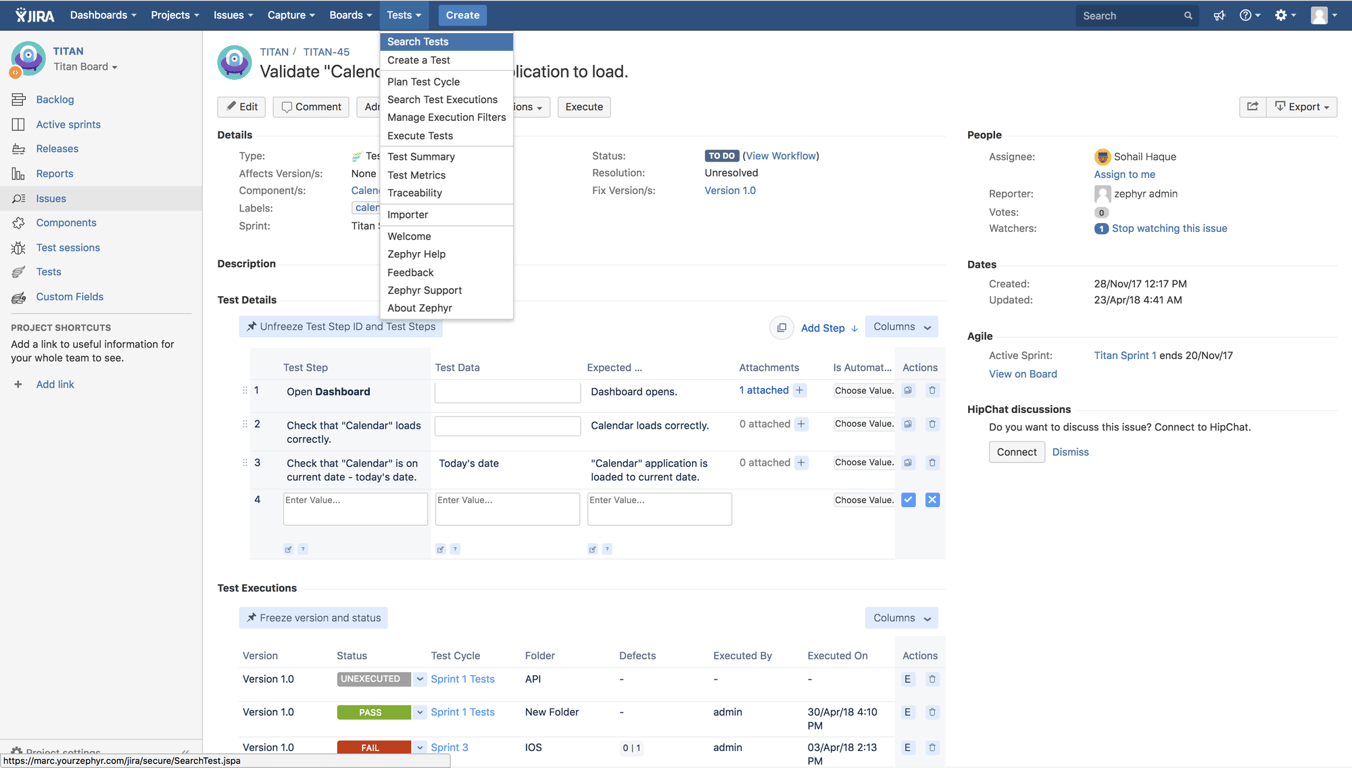This screenshot has height=768, width=1352.
Task: Confirm new step 4 with the checkmark icon
Action: [x=908, y=500]
